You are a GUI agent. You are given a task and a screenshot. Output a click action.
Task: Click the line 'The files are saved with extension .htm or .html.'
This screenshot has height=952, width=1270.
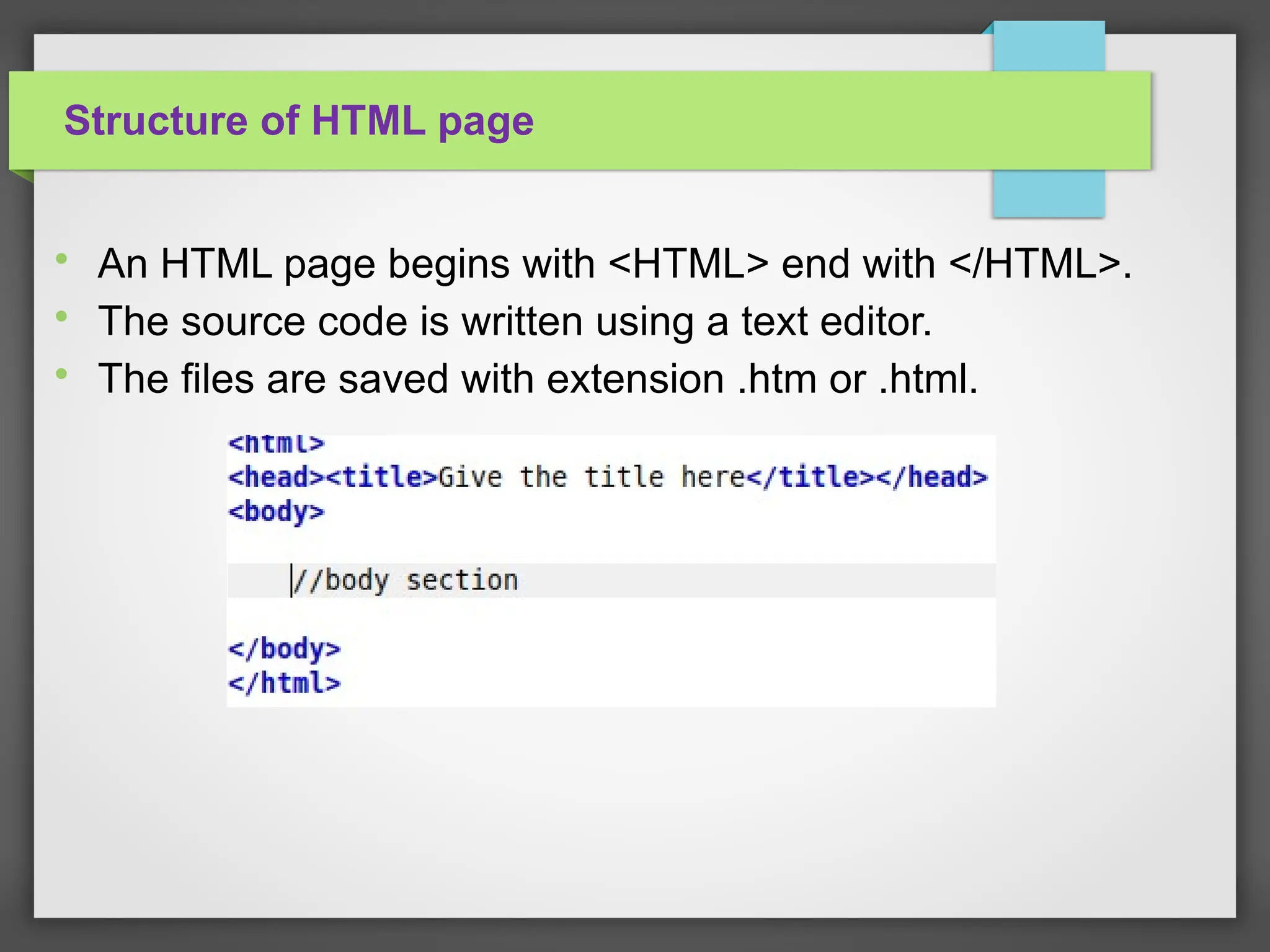[538, 379]
